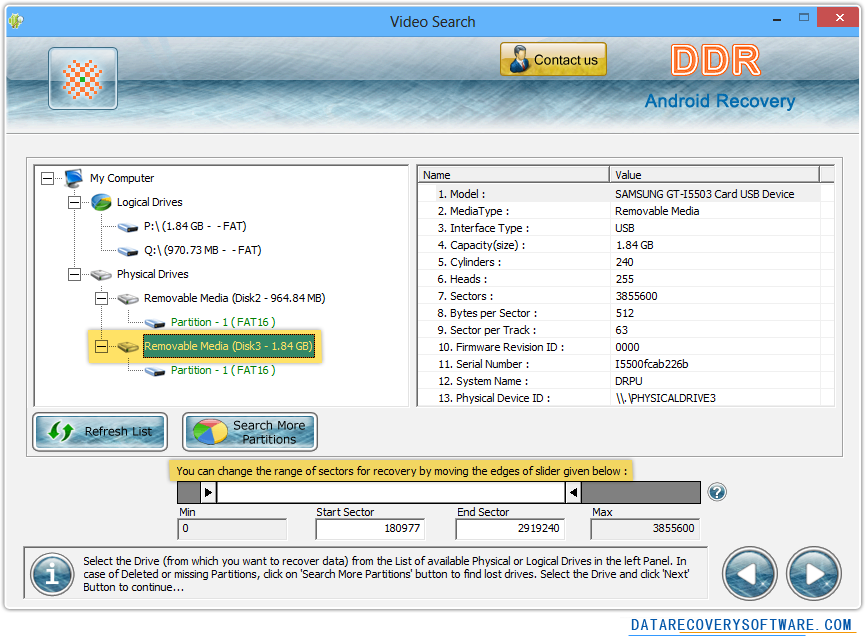Click the End Sector input field

coord(510,529)
